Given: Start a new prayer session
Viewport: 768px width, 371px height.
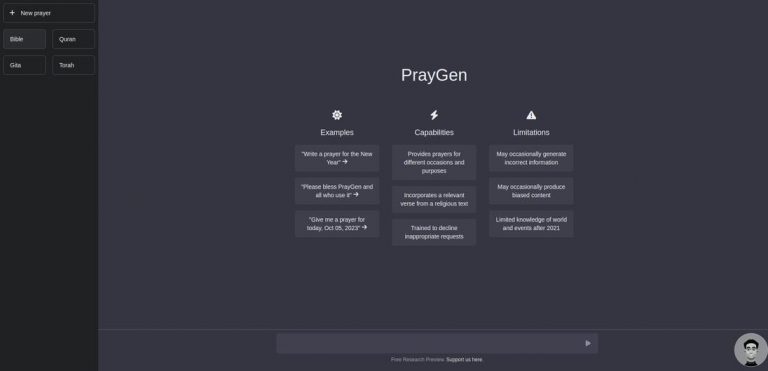Looking at the screenshot, I should [x=49, y=13].
